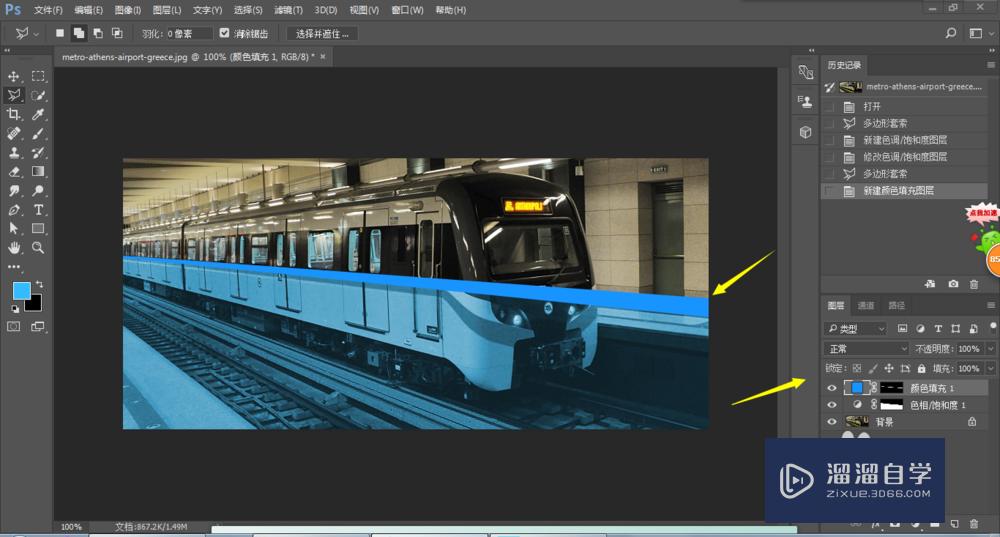
Task: Select the Brush tool
Action: point(38,134)
